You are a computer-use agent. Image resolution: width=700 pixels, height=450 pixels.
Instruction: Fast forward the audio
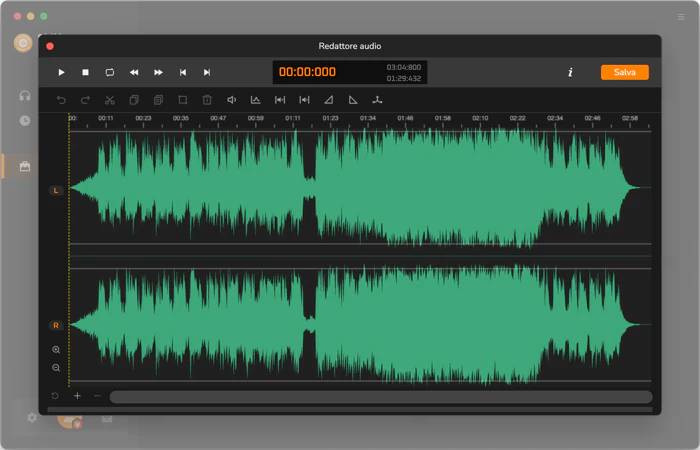[x=158, y=72]
